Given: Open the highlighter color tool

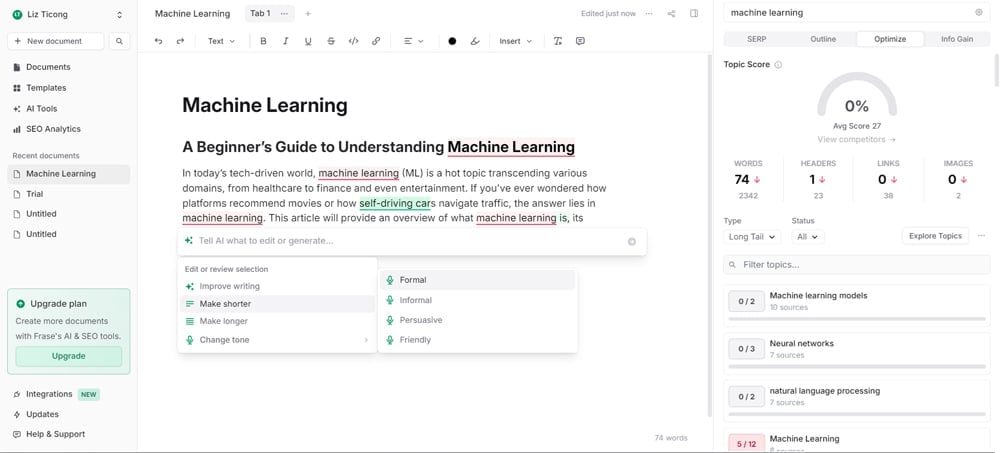Looking at the screenshot, I should (x=474, y=41).
